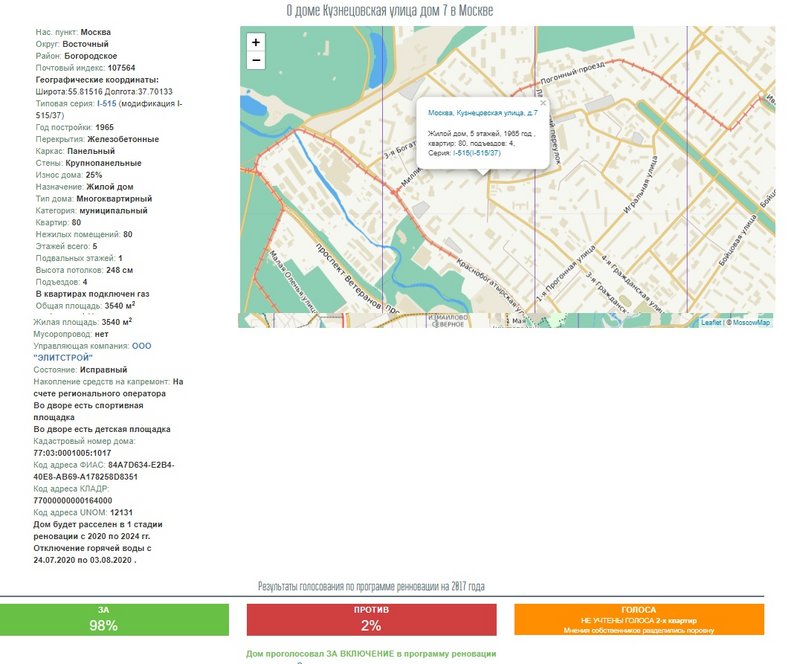The width and height of the screenshot is (800, 664).
Task: Click the hot water shutoff dates text
Action: pyautogui.click(x=92, y=554)
